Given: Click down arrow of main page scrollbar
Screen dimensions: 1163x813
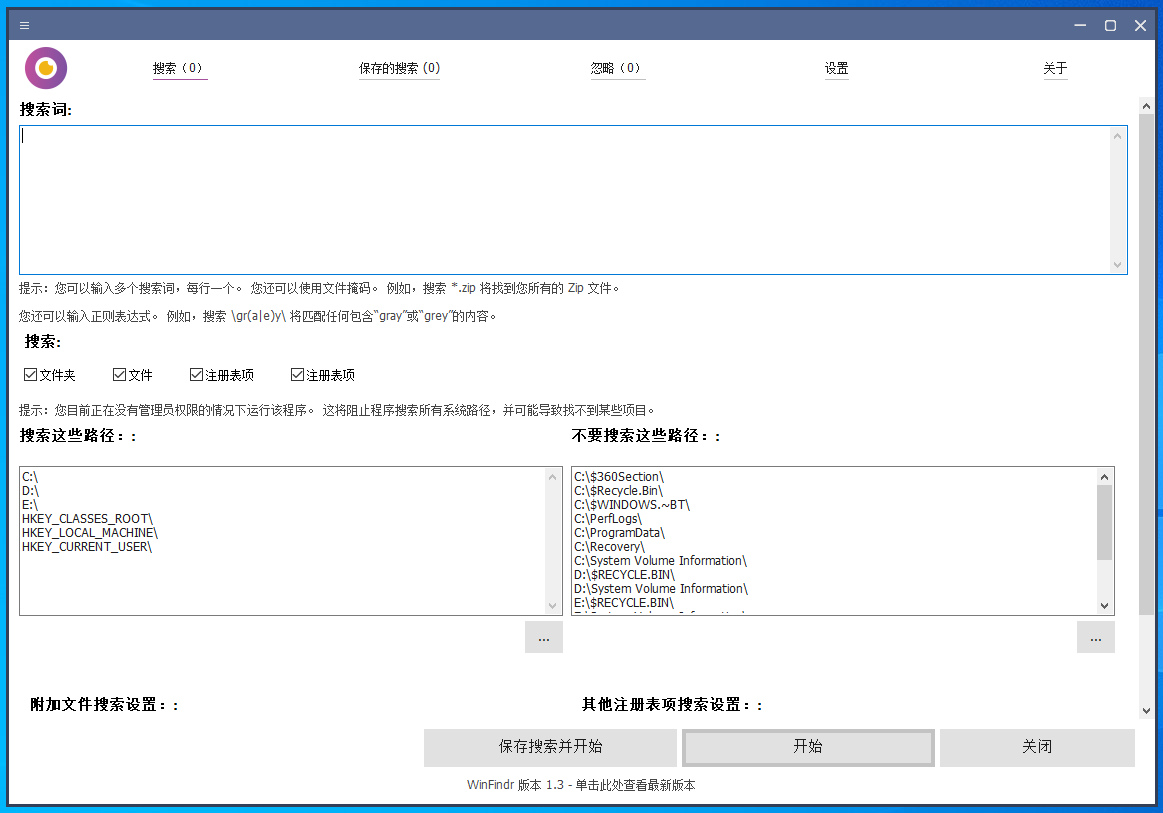Looking at the screenshot, I should [1146, 710].
